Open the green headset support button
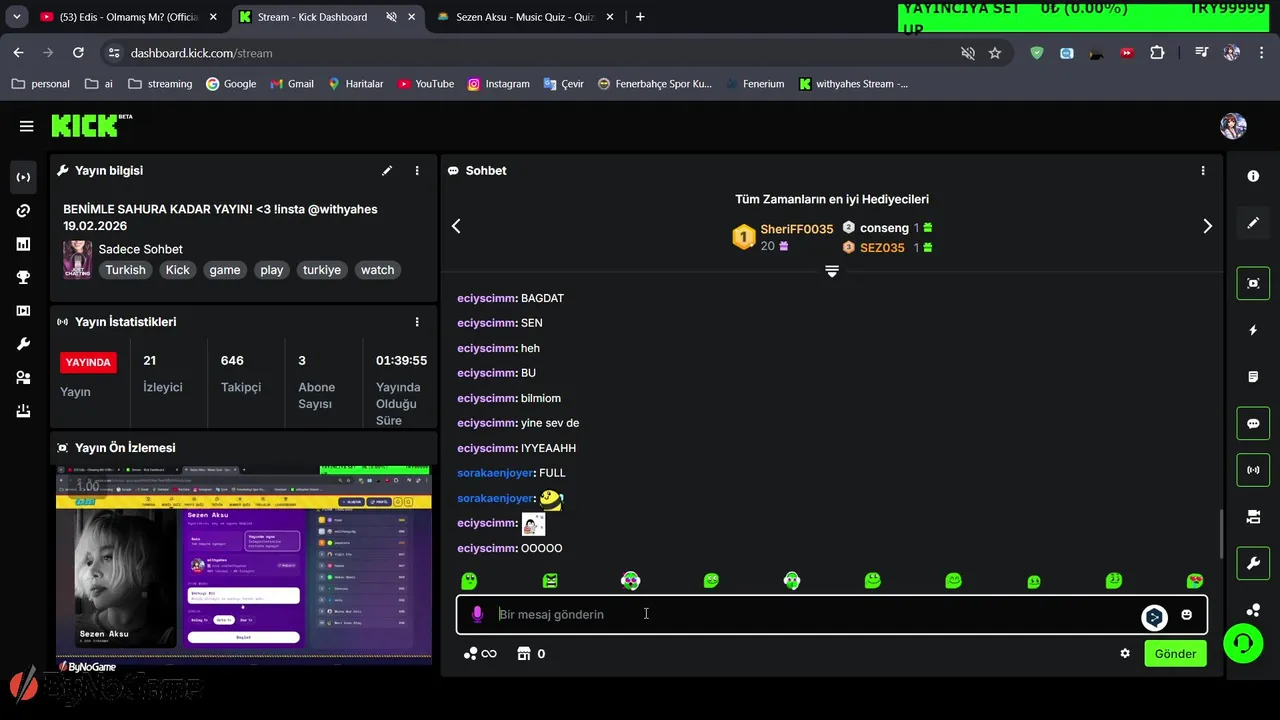 (x=1243, y=643)
